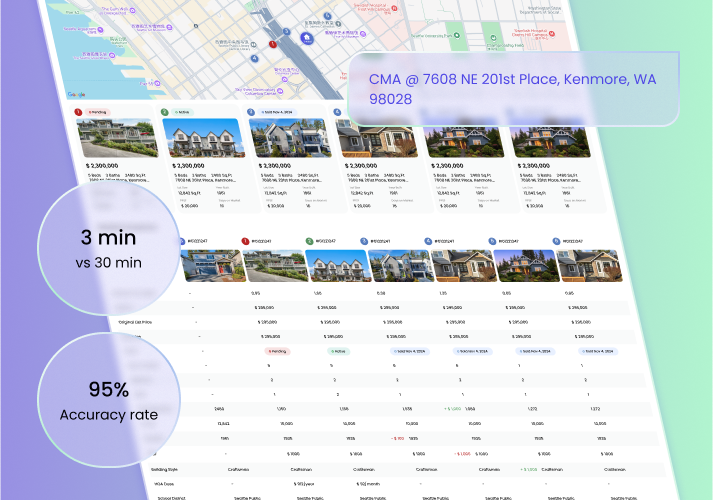Open modern house thumbnail under table badge 3
Image resolution: width=713 pixels, height=500 pixels.
(402, 265)
